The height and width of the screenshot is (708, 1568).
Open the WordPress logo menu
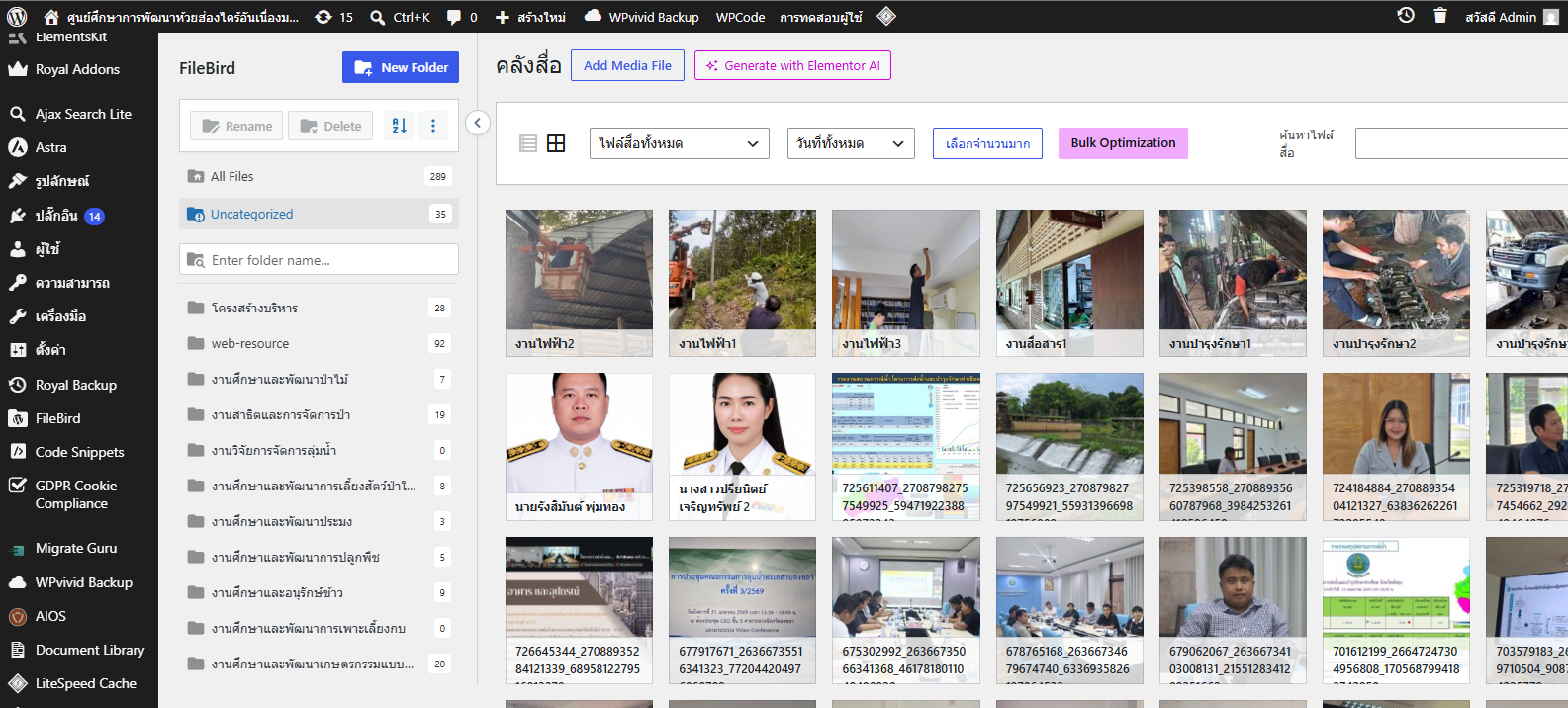point(17,17)
